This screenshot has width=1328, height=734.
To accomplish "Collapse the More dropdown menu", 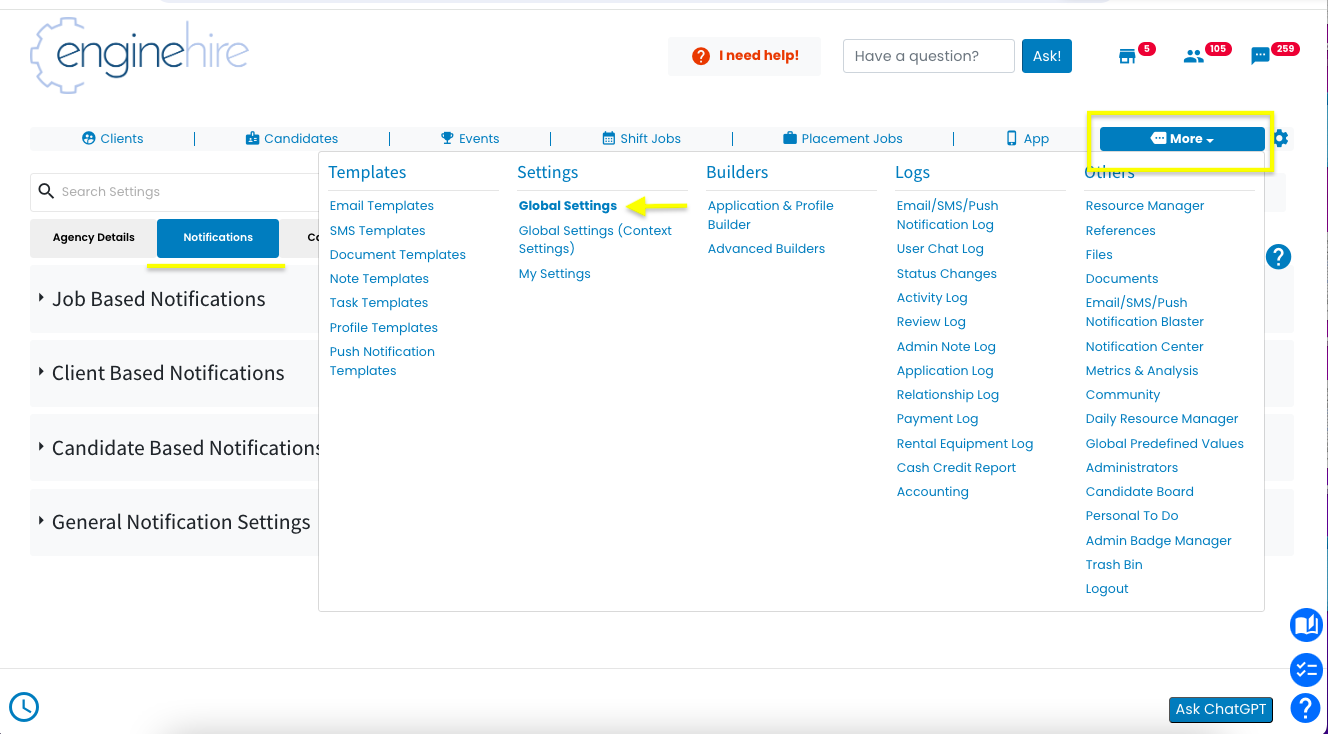I will [1181, 138].
